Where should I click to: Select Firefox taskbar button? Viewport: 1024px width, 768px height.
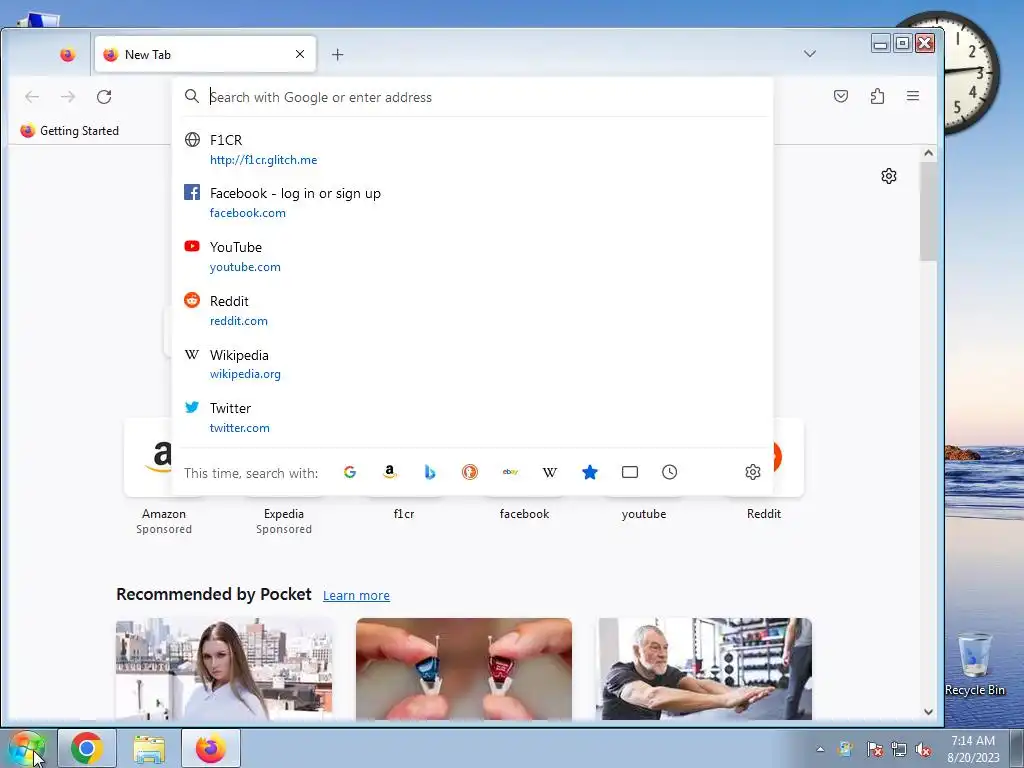pyautogui.click(x=210, y=748)
